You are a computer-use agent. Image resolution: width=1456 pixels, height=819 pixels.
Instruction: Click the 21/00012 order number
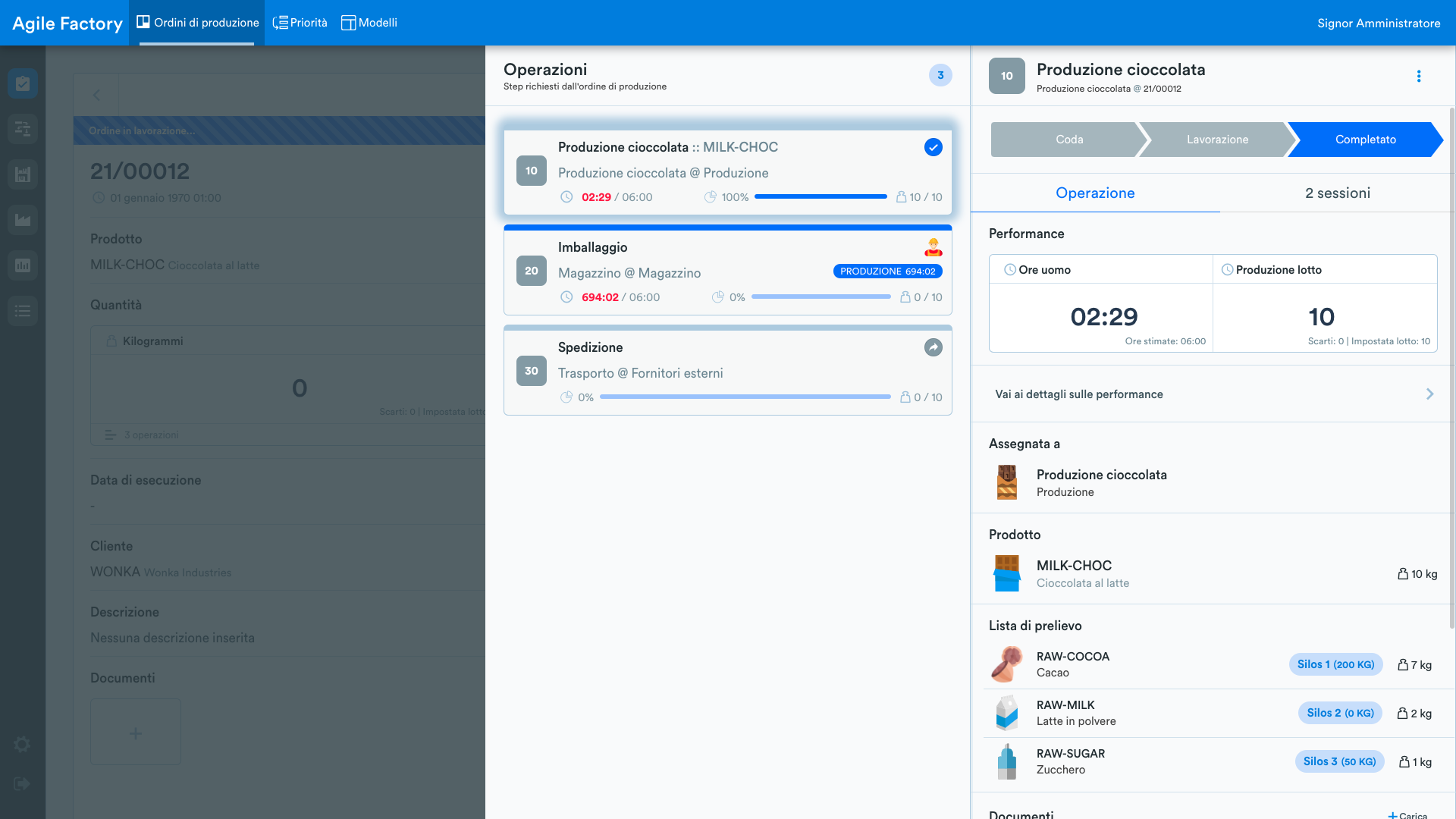point(140,171)
